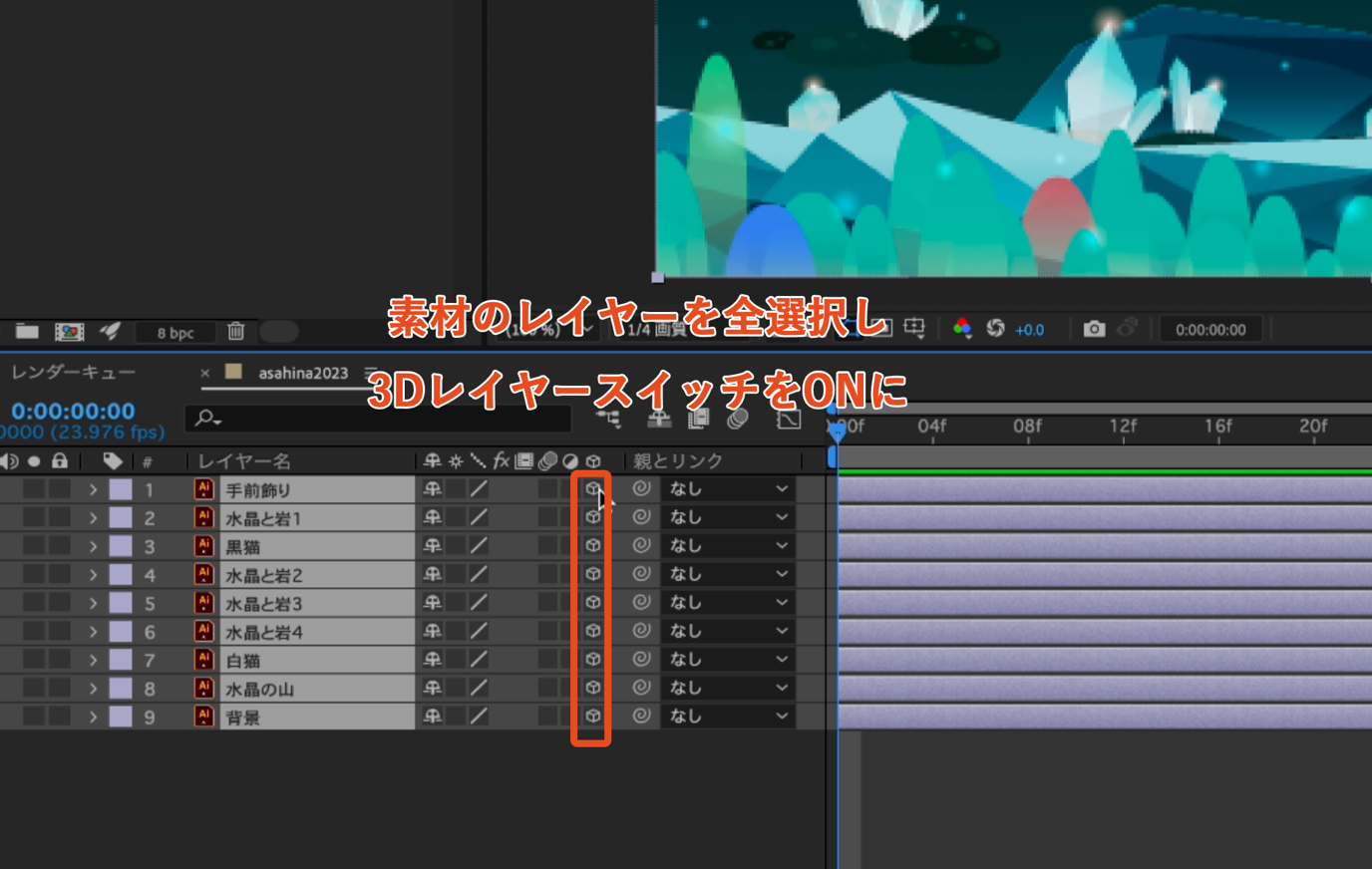The image size is (1372, 869).
Task: Click the audio column header icon
Action: 10,461
